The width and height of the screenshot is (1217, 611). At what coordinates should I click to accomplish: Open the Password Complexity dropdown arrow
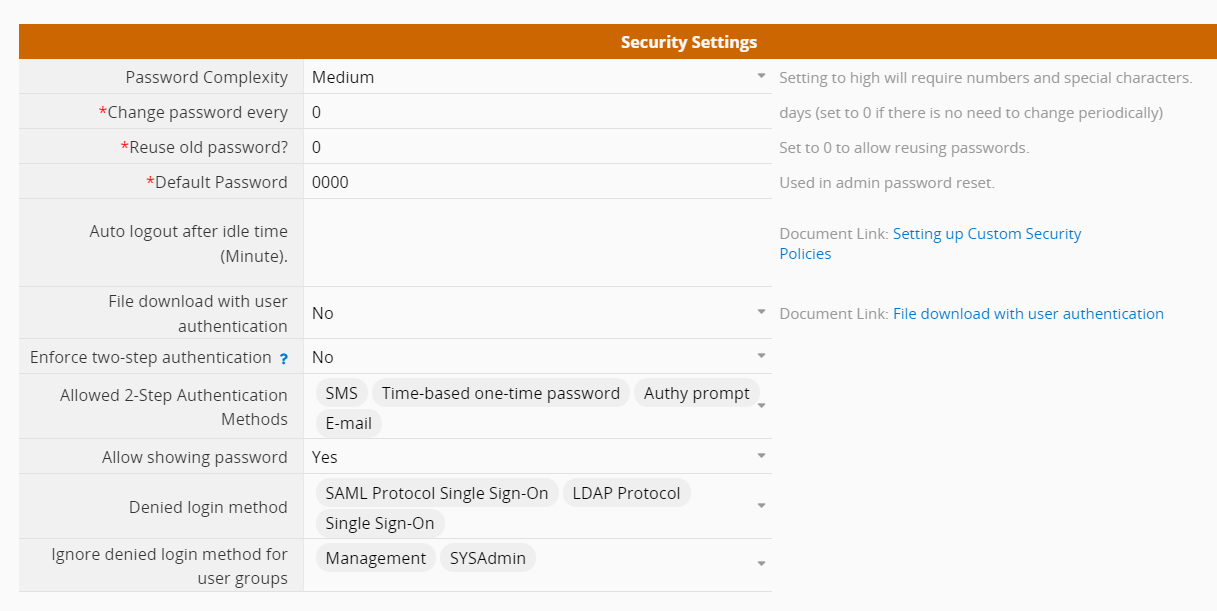point(761,76)
